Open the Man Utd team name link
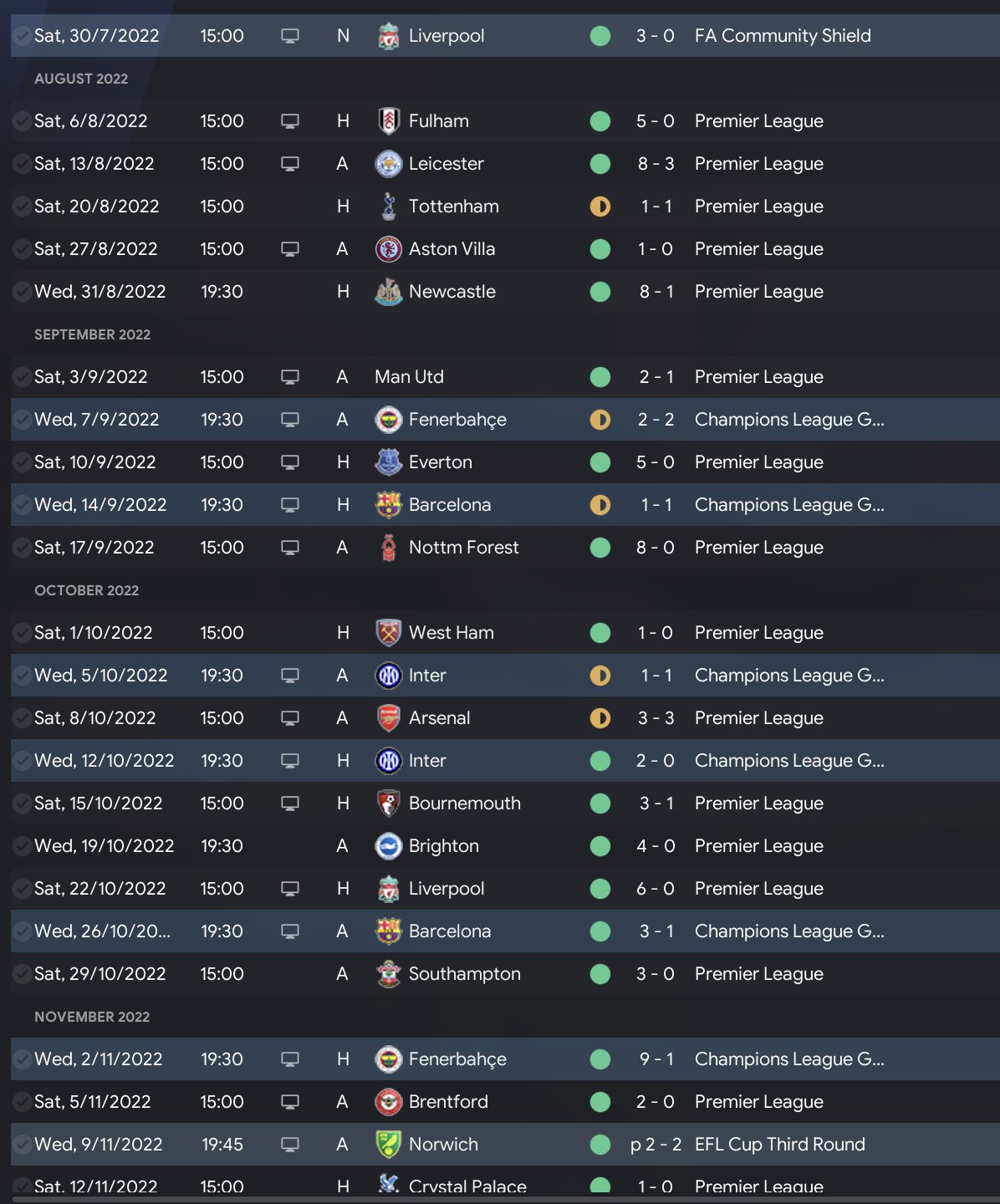The image size is (1000, 1204). coord(409,377)
